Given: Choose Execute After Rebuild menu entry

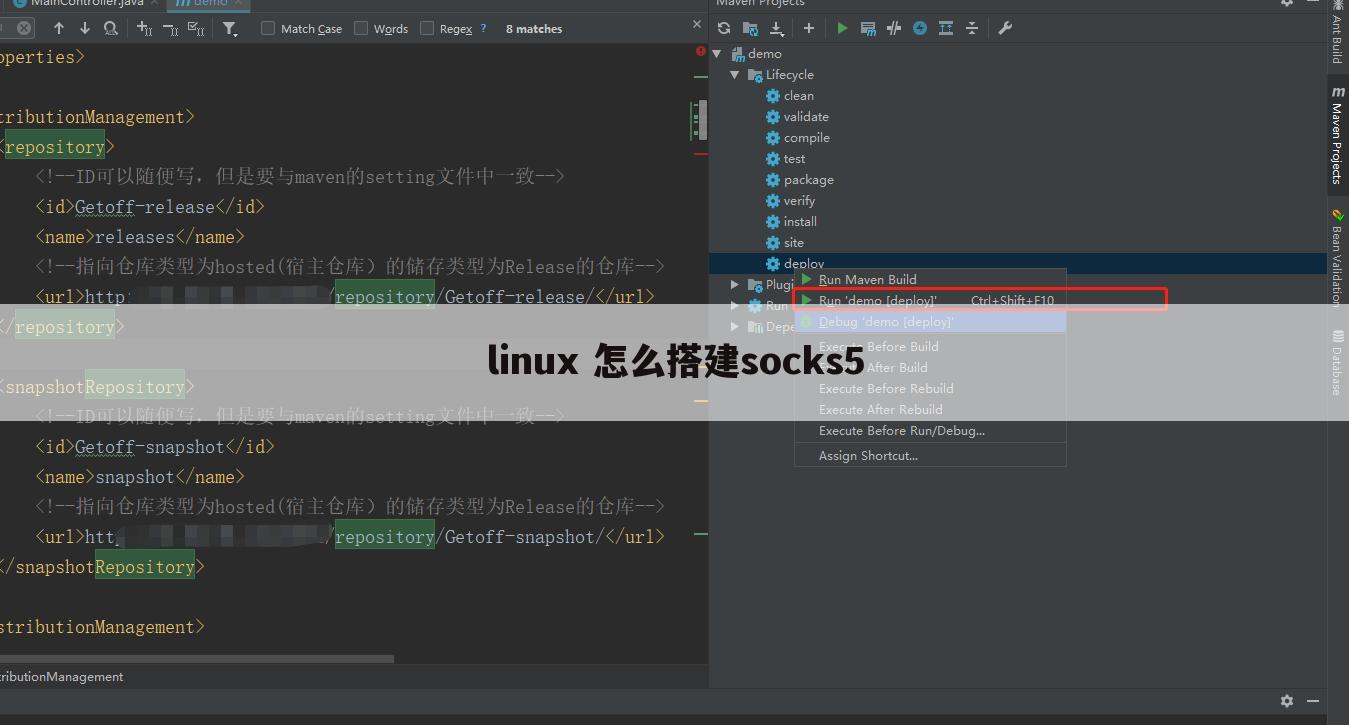Looking at the screenshot, I should point(930,409).
